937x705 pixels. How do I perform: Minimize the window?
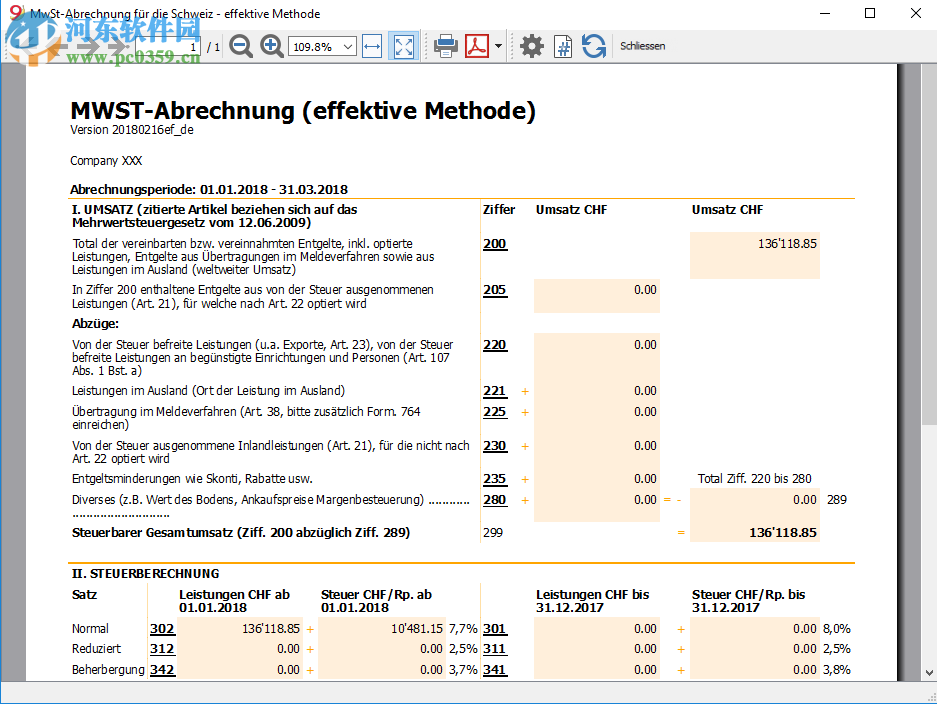tap(825, 13)
